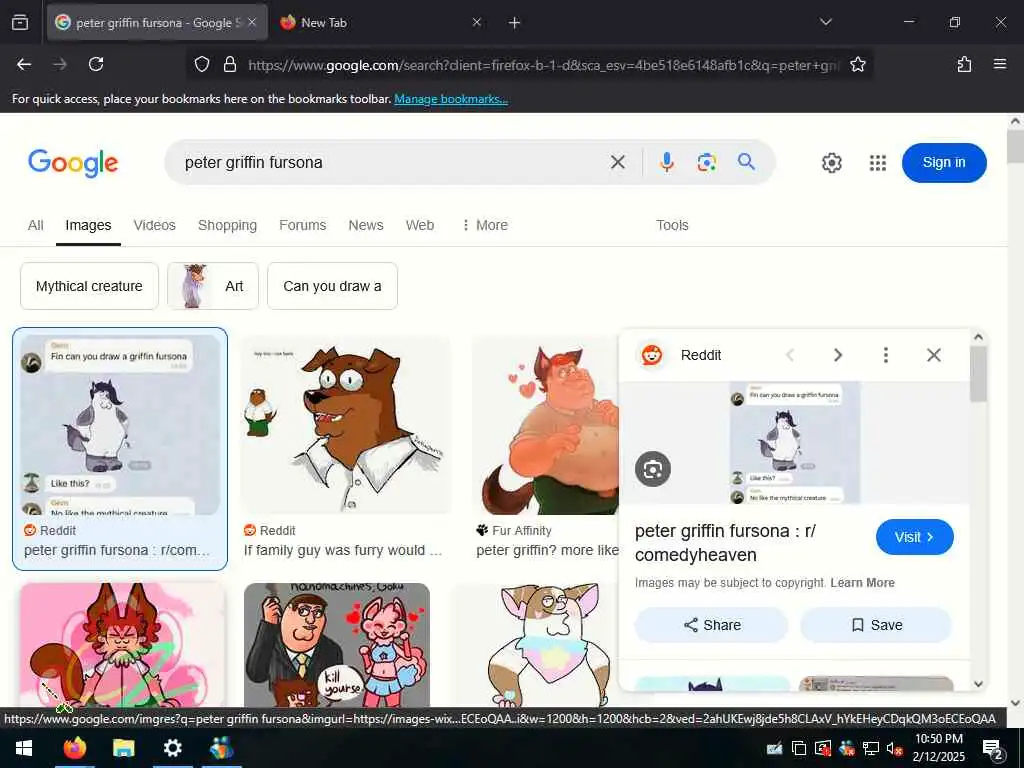1024x768 pixels.
Task: Open the Reddit source icon in preview
Action: [652, 355]
